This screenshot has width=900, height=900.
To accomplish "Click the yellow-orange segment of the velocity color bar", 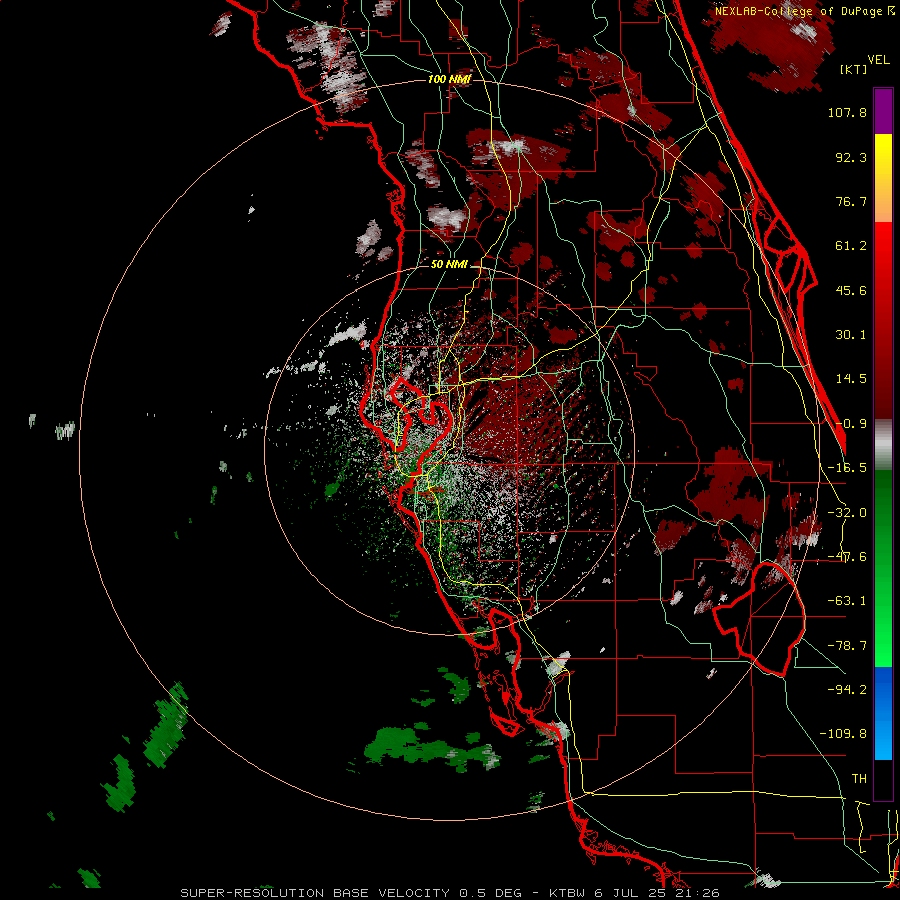I will (883, 178).
